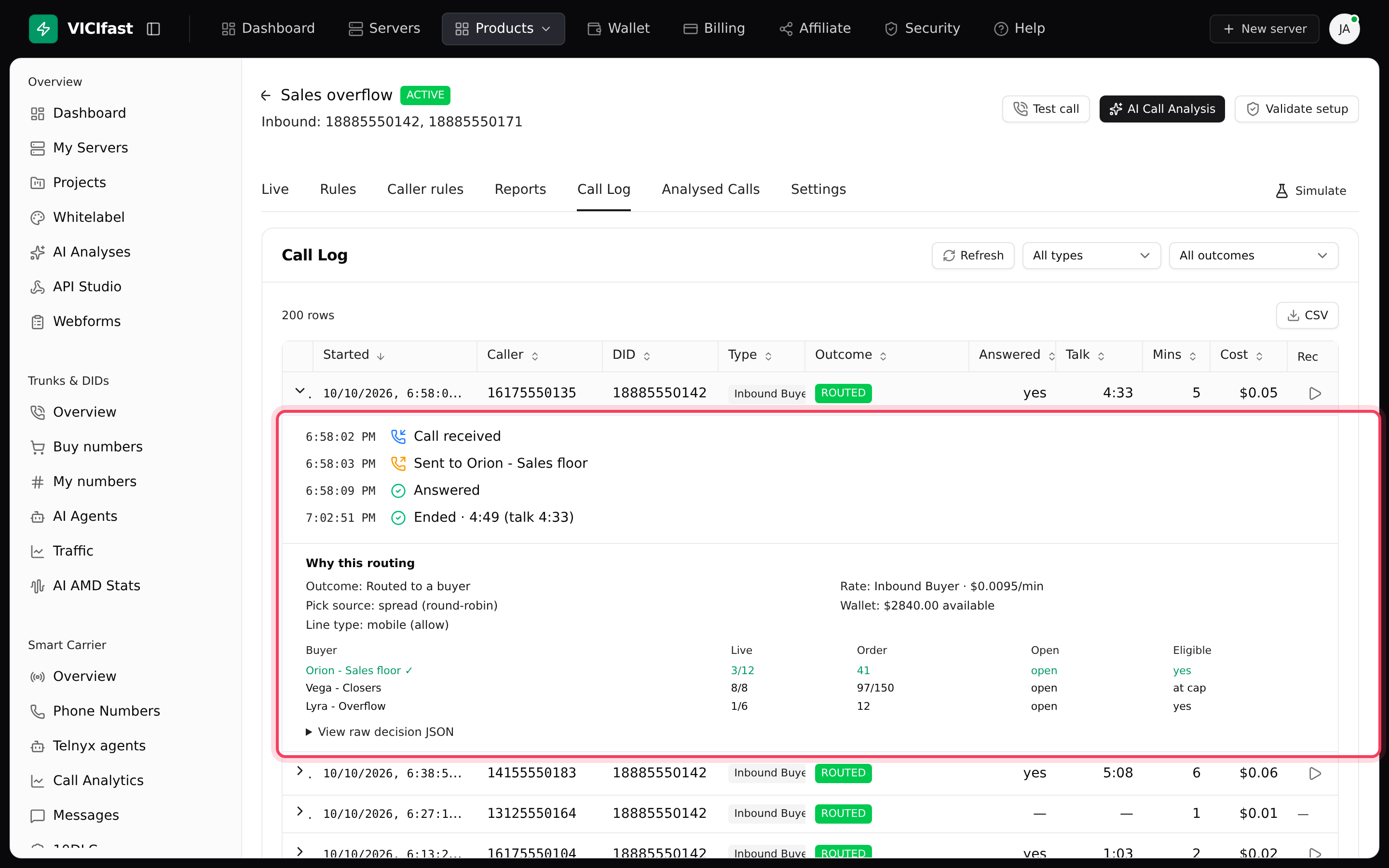Screen dimensions: 1389x868
Task: Click the Simulate button
Action: pos(1310,190)
